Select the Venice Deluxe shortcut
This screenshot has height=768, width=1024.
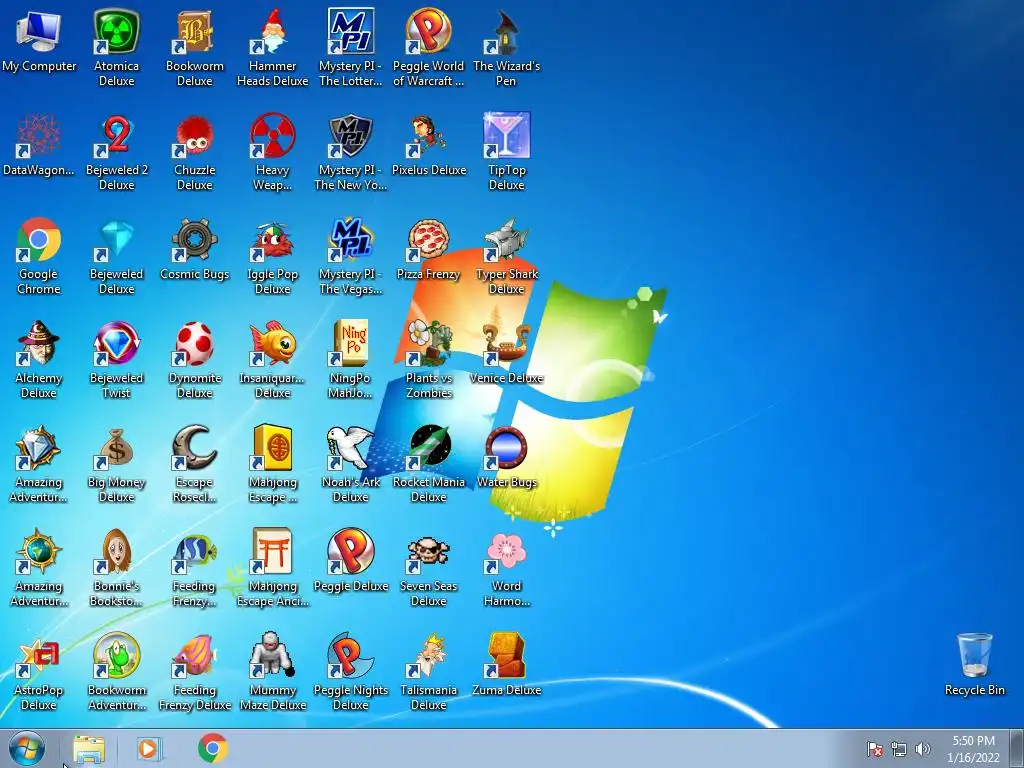point(506,344)
